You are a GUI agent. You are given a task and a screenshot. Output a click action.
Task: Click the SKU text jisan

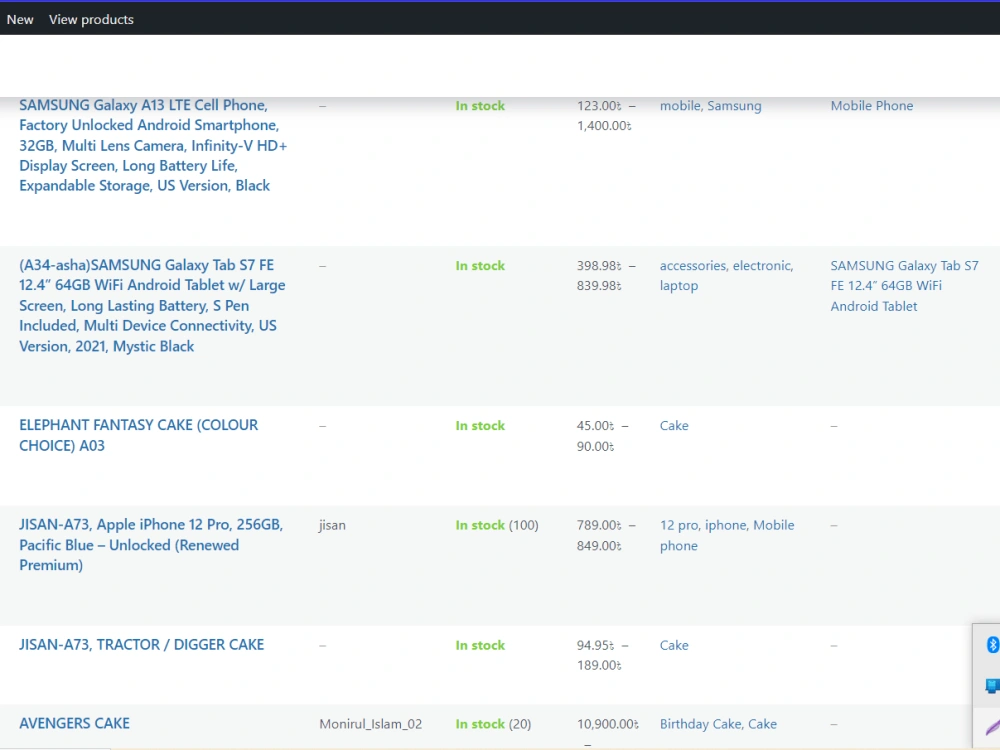coord(332,526)
